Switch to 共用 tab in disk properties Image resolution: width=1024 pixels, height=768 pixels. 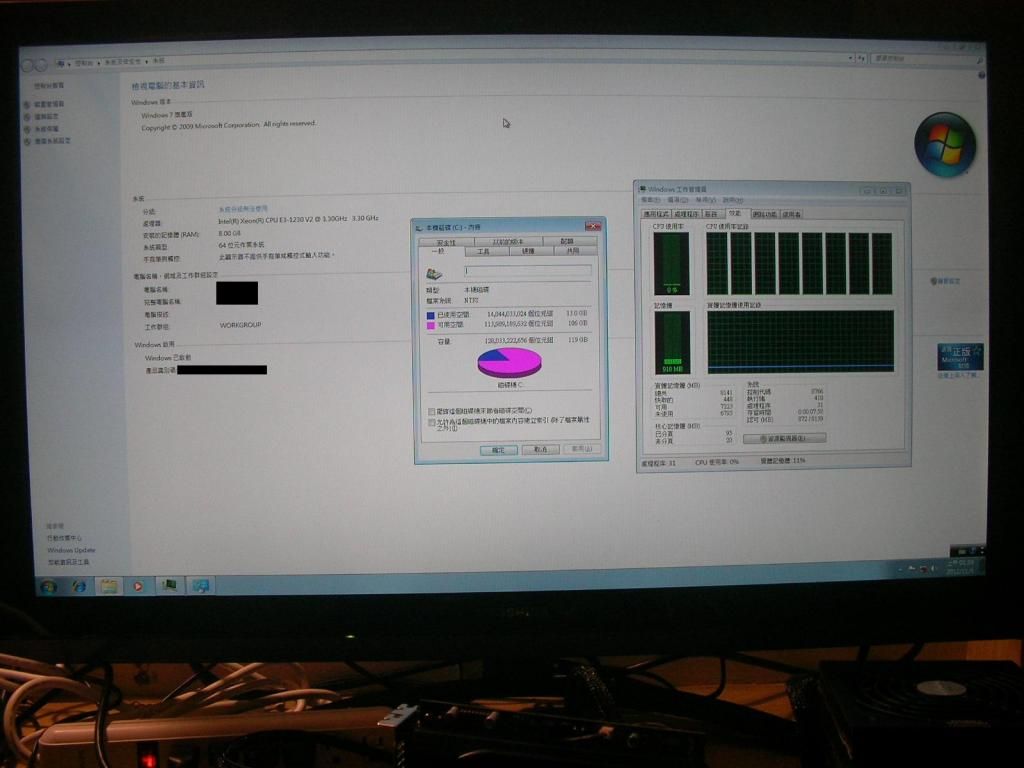coord(573,251)
